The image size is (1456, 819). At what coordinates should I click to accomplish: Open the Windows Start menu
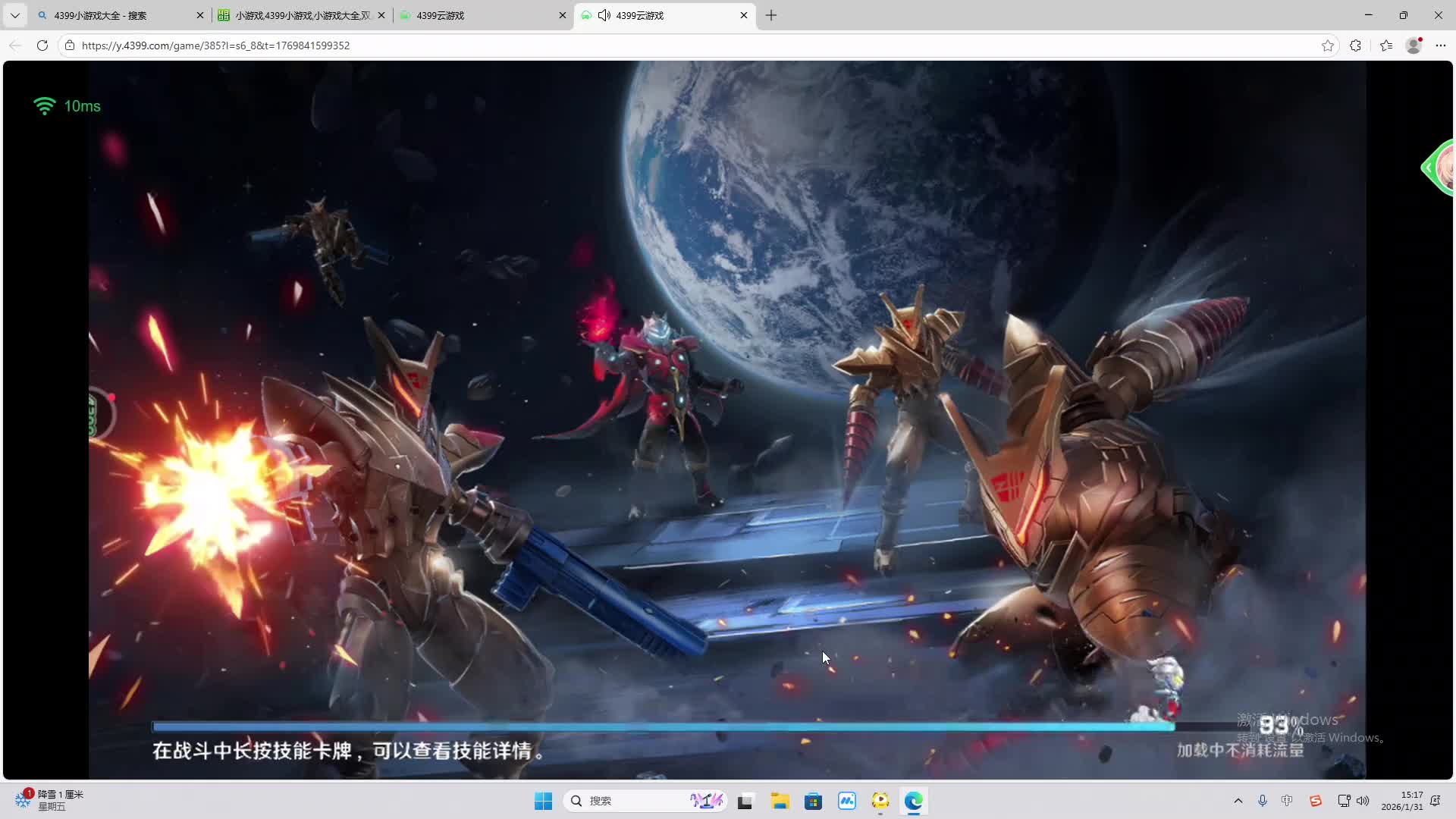click(543, 801)
